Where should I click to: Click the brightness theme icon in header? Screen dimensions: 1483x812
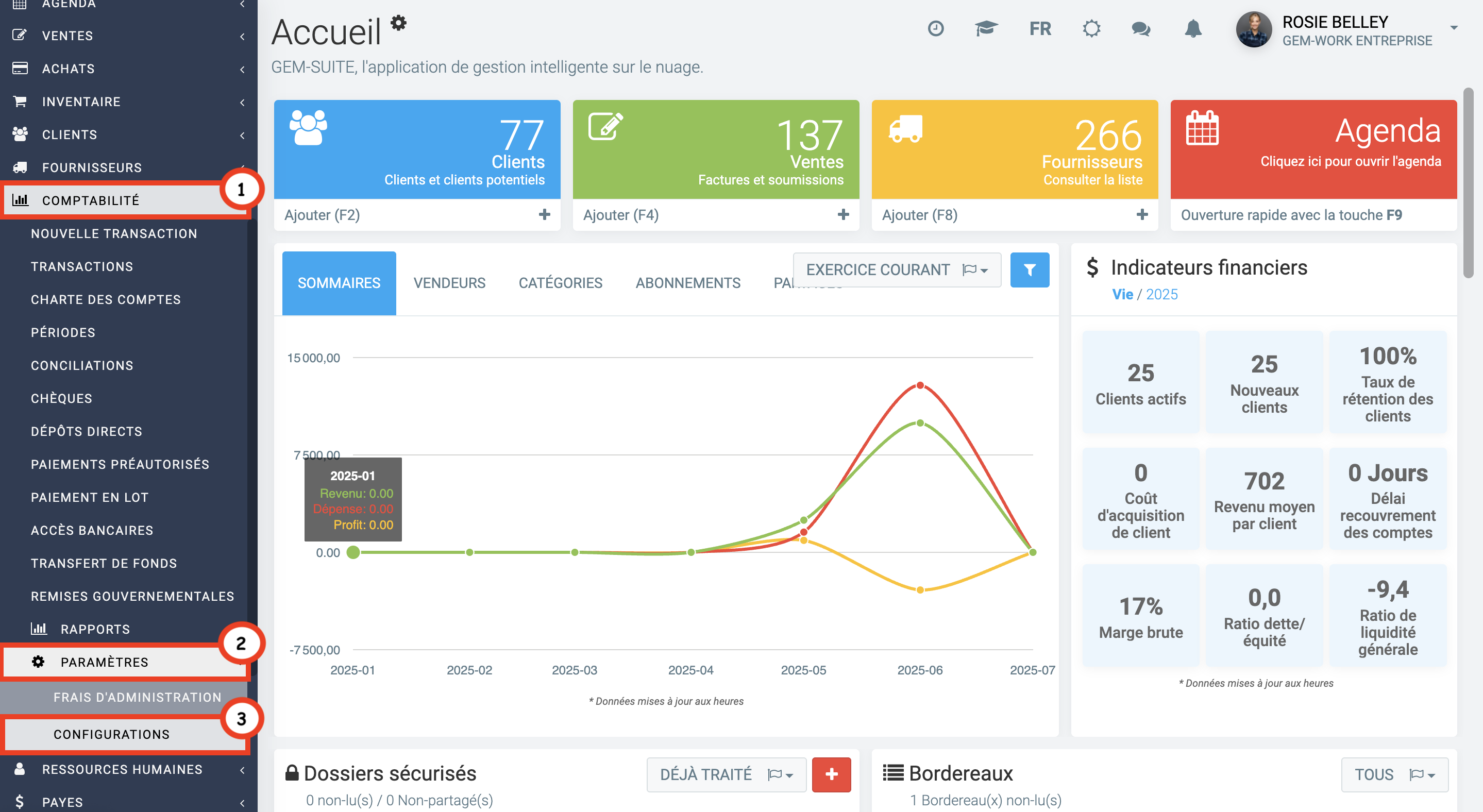(x=1091, y=29)
